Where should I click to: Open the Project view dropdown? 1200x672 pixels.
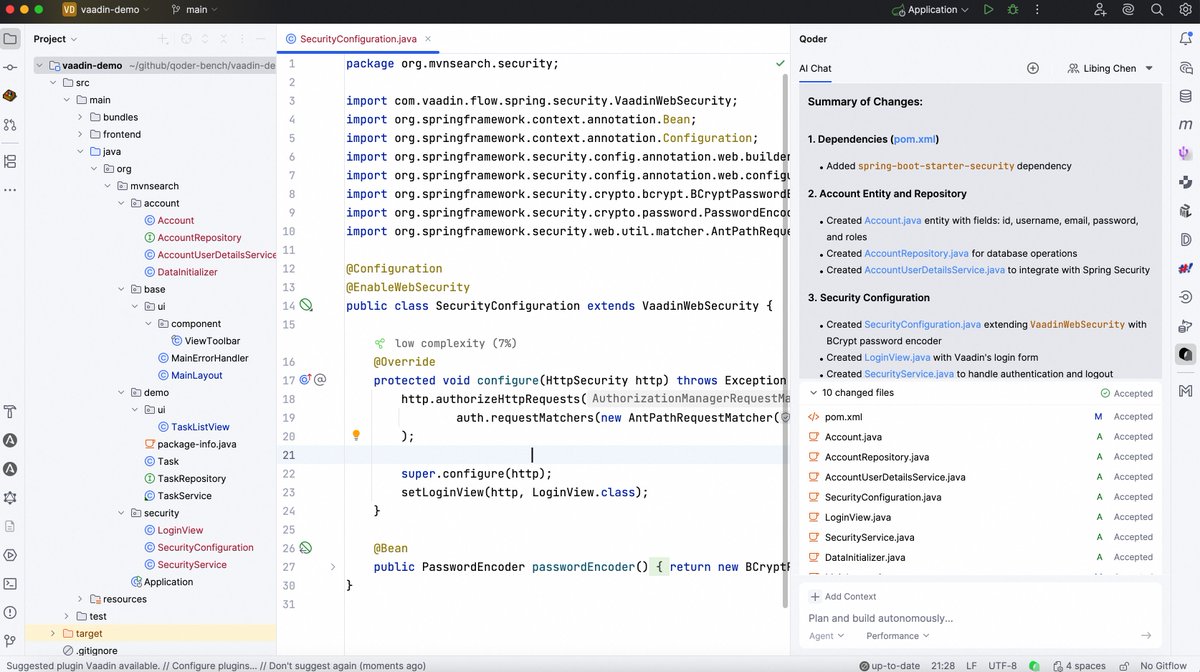(x=55, y=39)
